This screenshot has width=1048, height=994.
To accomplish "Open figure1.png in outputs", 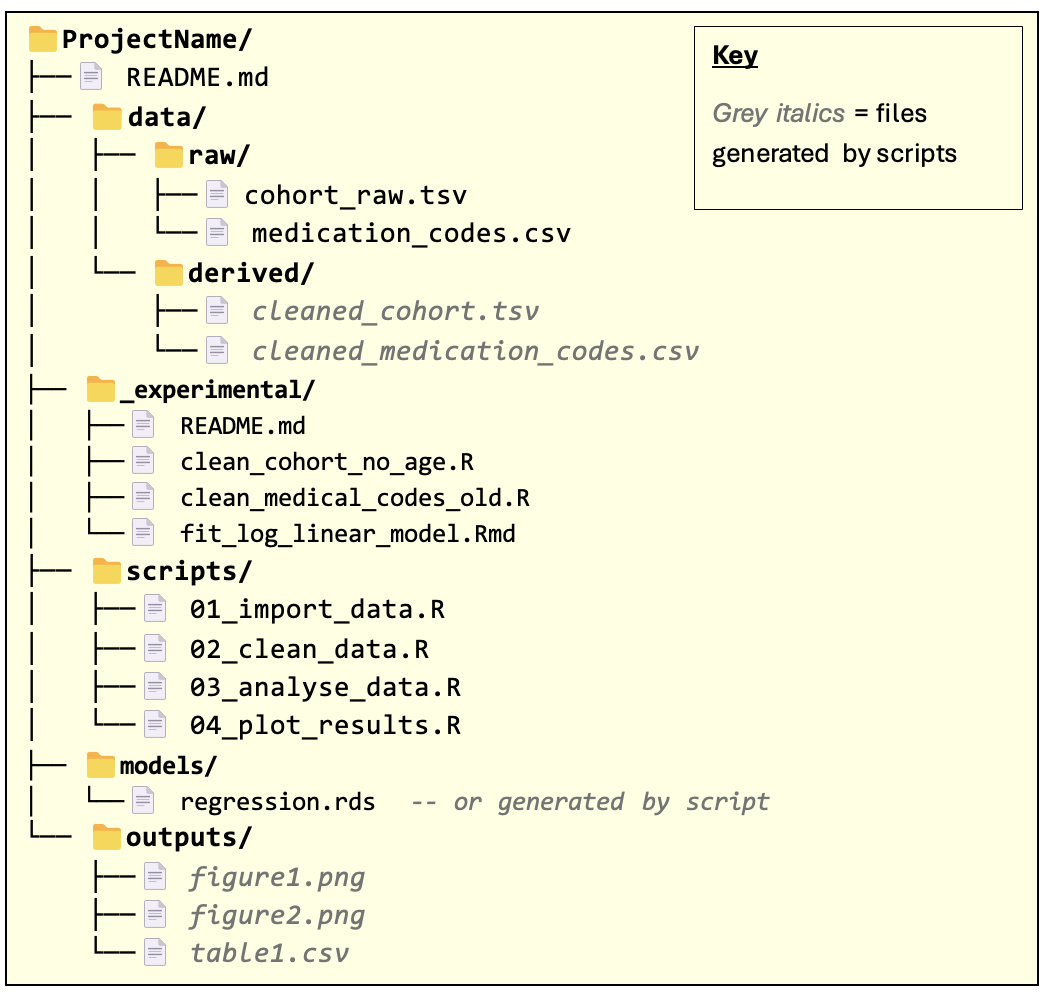I will (277, 878).
